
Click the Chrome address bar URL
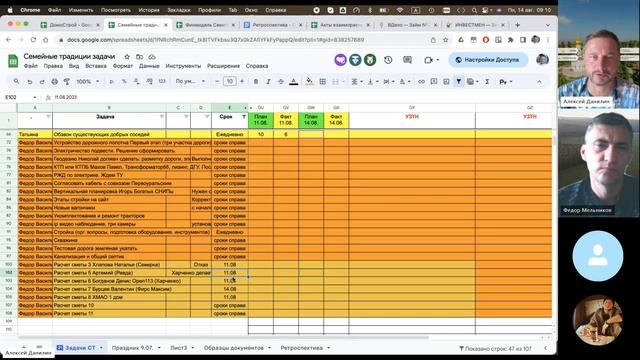216,40
